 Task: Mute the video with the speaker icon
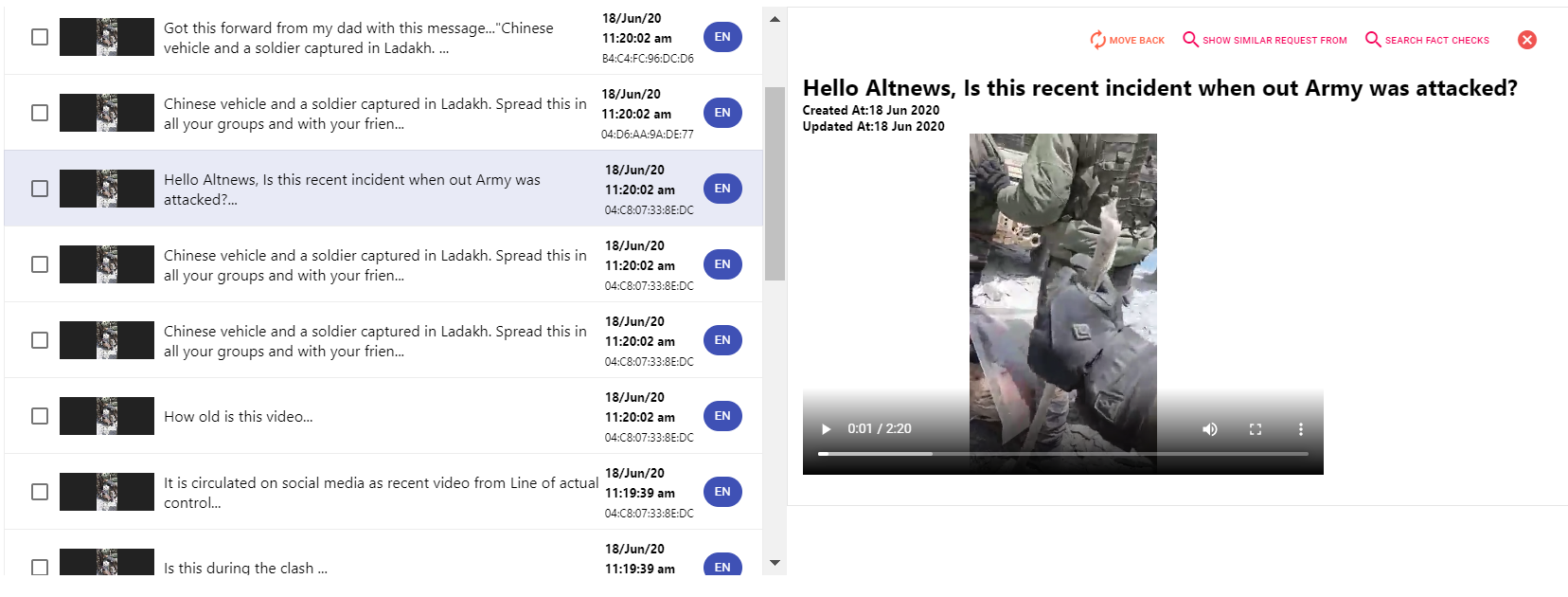[x=1209, y=429]
